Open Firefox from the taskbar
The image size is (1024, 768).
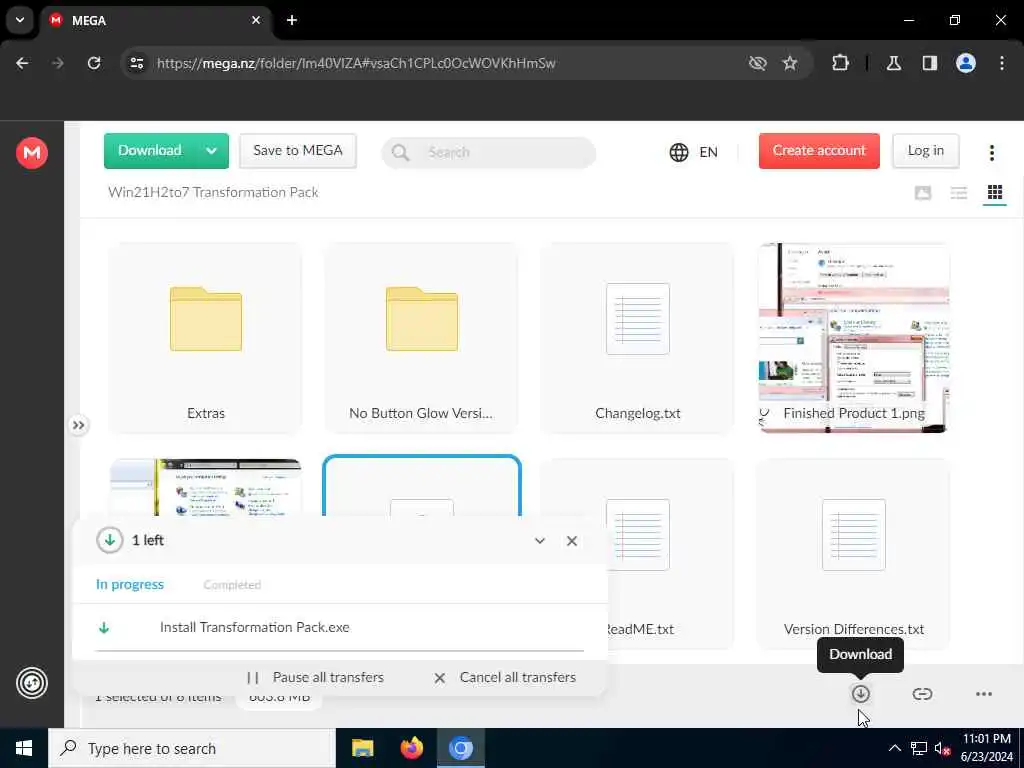pos(411,748)
